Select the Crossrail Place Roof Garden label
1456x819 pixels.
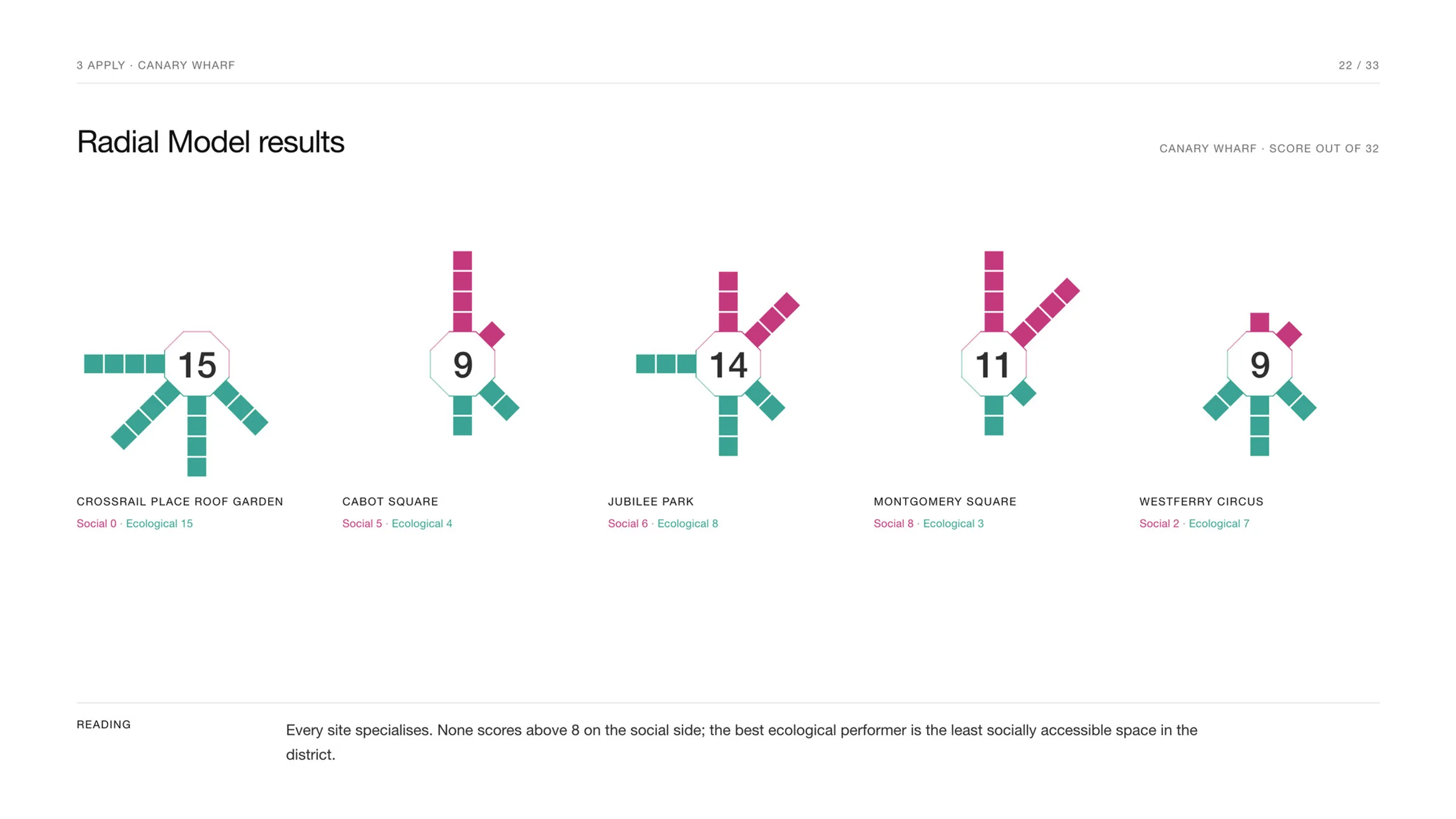tap(180, 502)
